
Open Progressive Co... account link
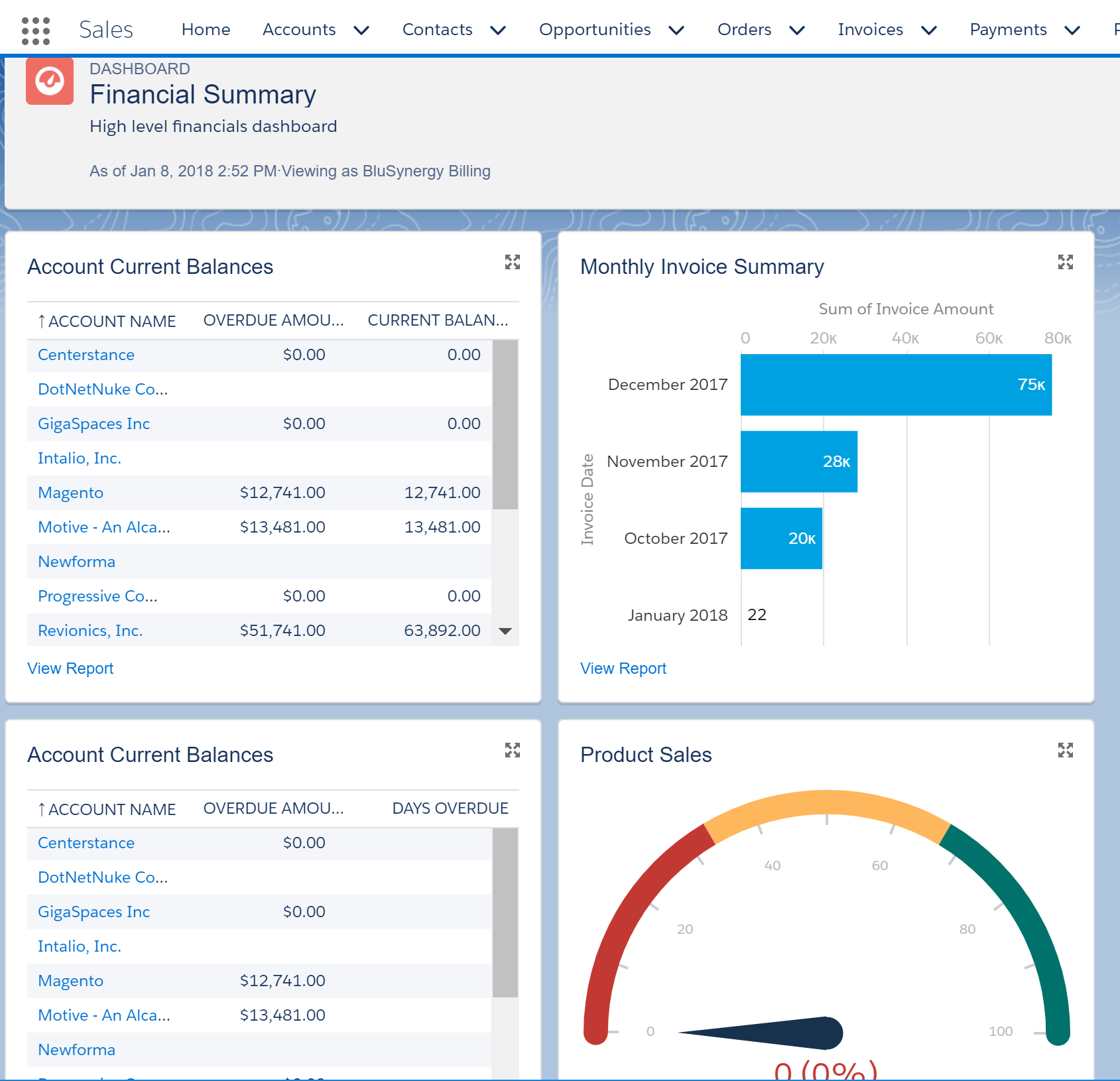point(97,596)
